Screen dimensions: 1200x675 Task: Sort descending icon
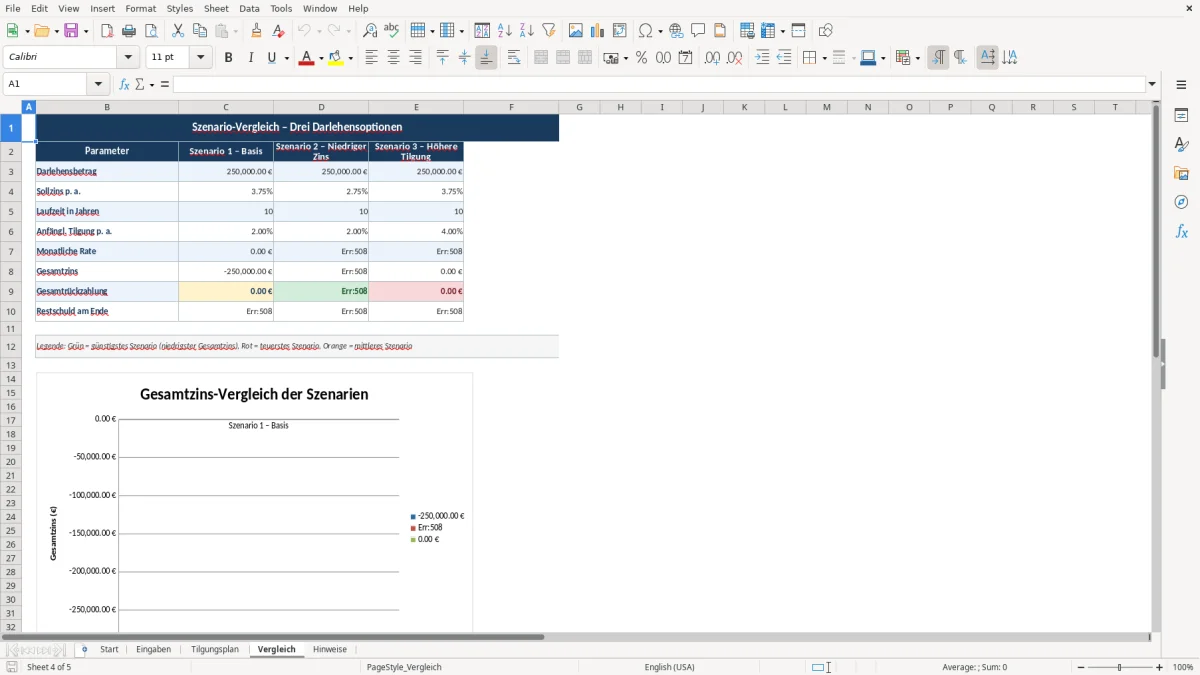coord(527,31)
